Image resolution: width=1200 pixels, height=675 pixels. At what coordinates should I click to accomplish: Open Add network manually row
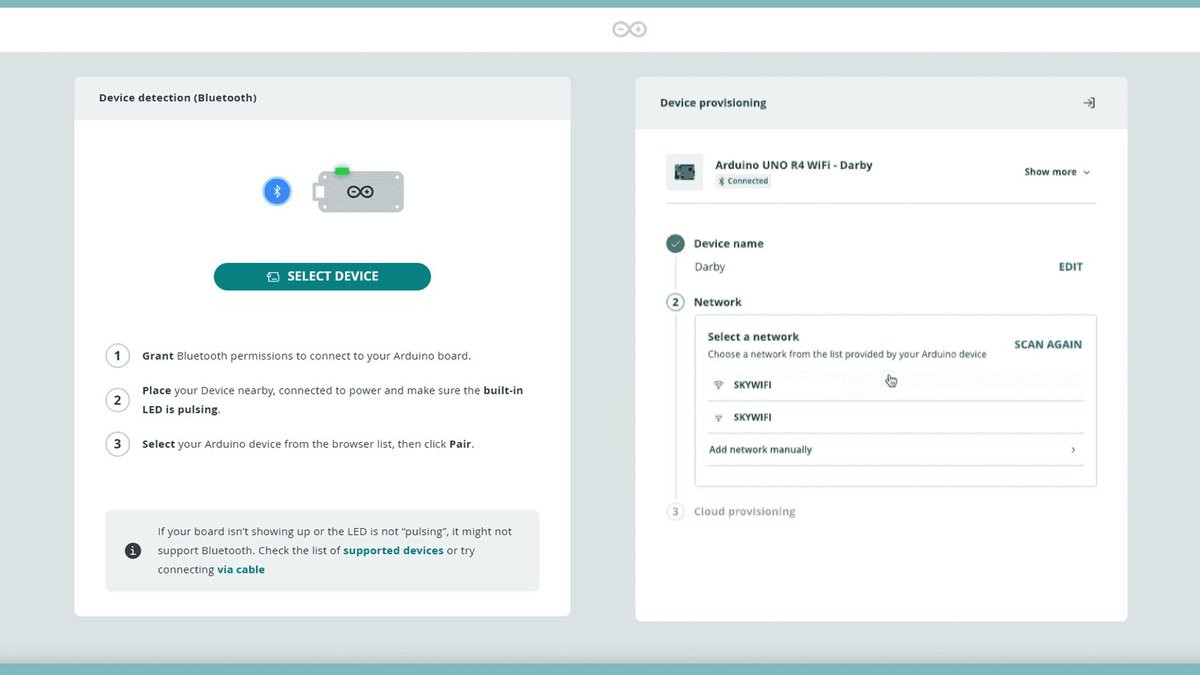tap(895, 450)
